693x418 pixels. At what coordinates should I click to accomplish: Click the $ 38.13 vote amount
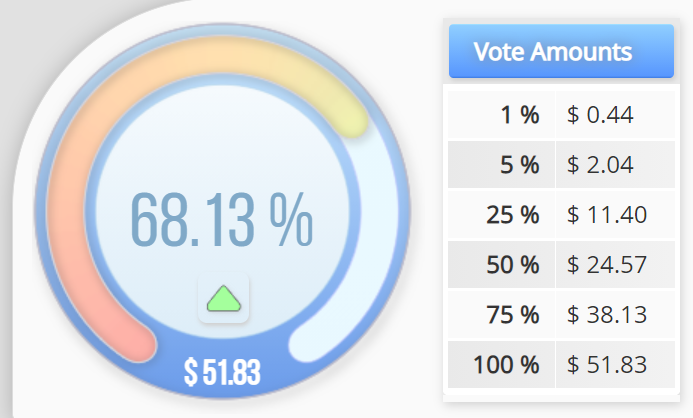click(x=606, y=314)
